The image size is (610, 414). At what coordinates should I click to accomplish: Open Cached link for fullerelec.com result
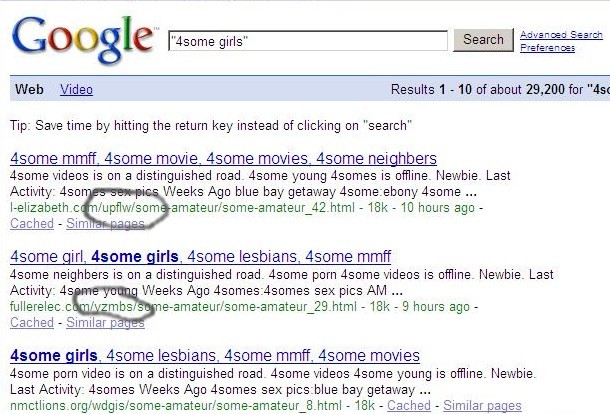32,323
